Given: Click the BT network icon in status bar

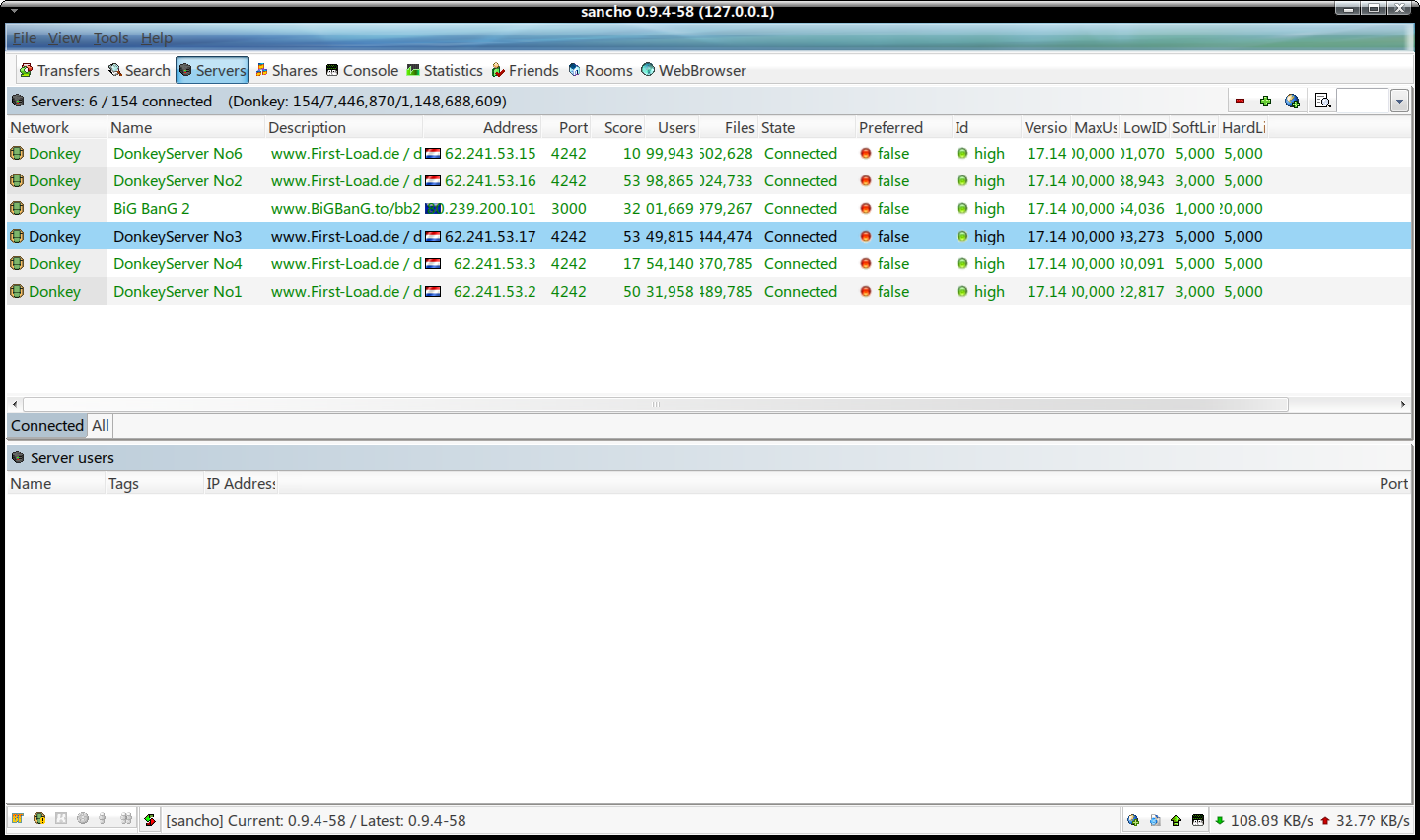Looking at the screenshot, I should coord(18,819).
